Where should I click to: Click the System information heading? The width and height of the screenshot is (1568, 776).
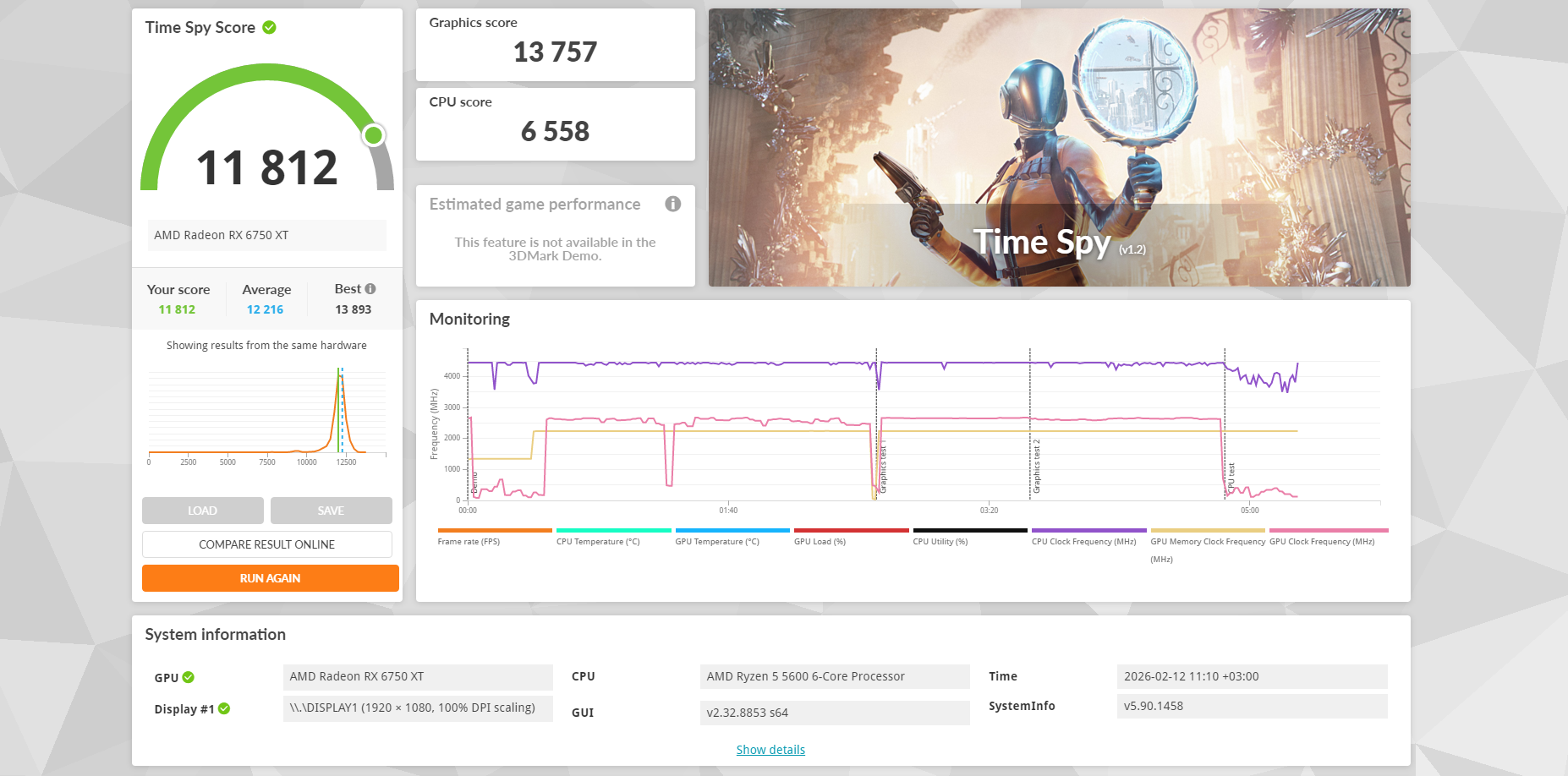[x=216, y=635]
